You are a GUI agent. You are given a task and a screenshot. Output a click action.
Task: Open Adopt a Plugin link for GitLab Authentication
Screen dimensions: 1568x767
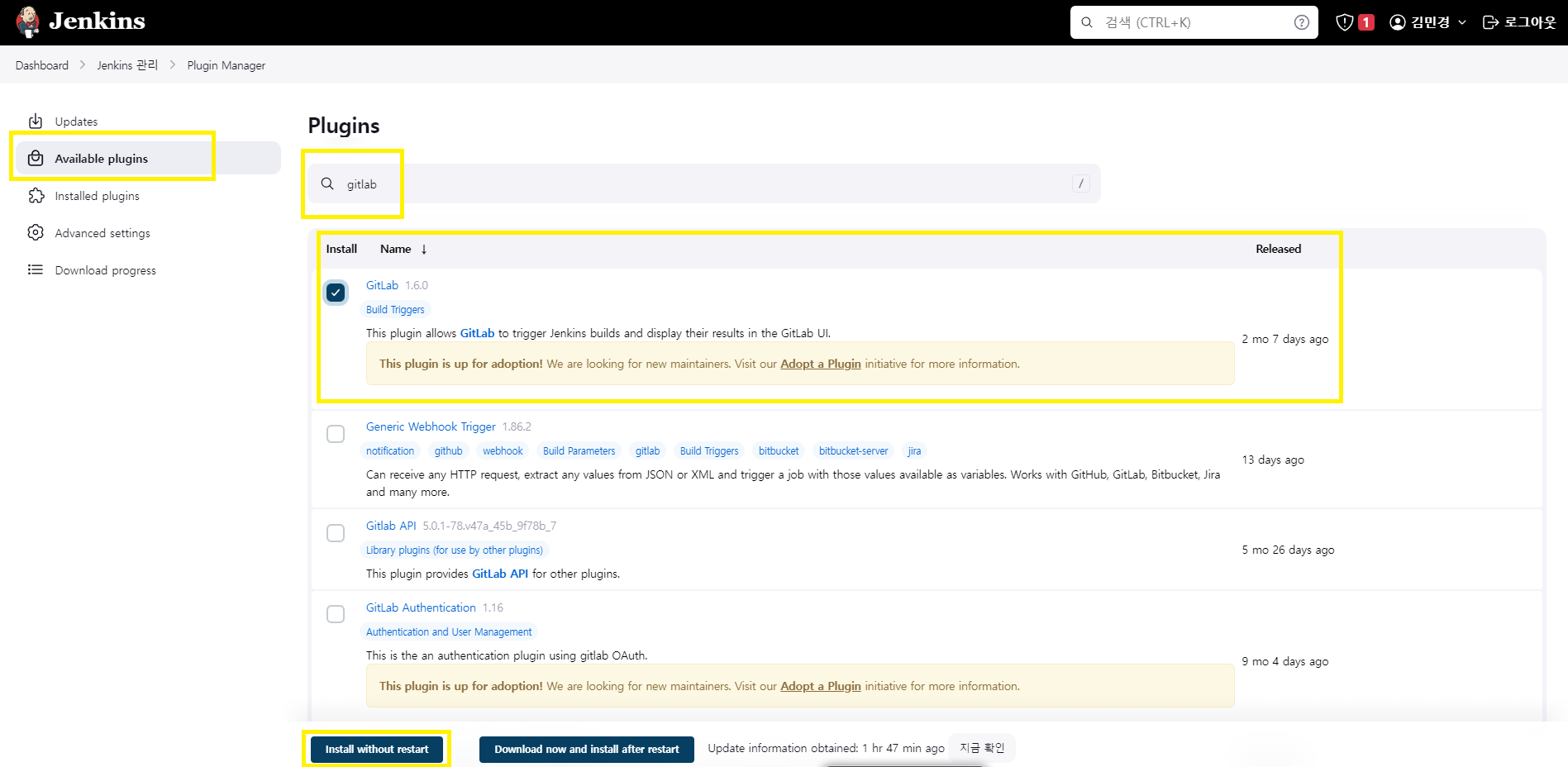click(x=821, y=686)
